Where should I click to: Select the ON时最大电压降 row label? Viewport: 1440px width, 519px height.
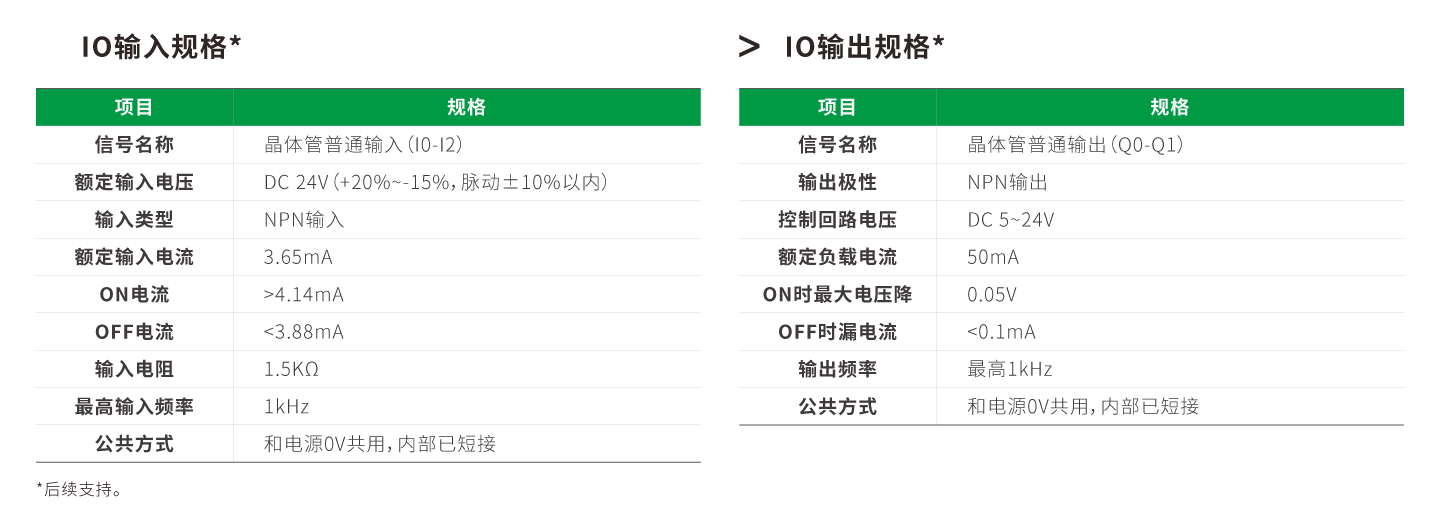837,295
